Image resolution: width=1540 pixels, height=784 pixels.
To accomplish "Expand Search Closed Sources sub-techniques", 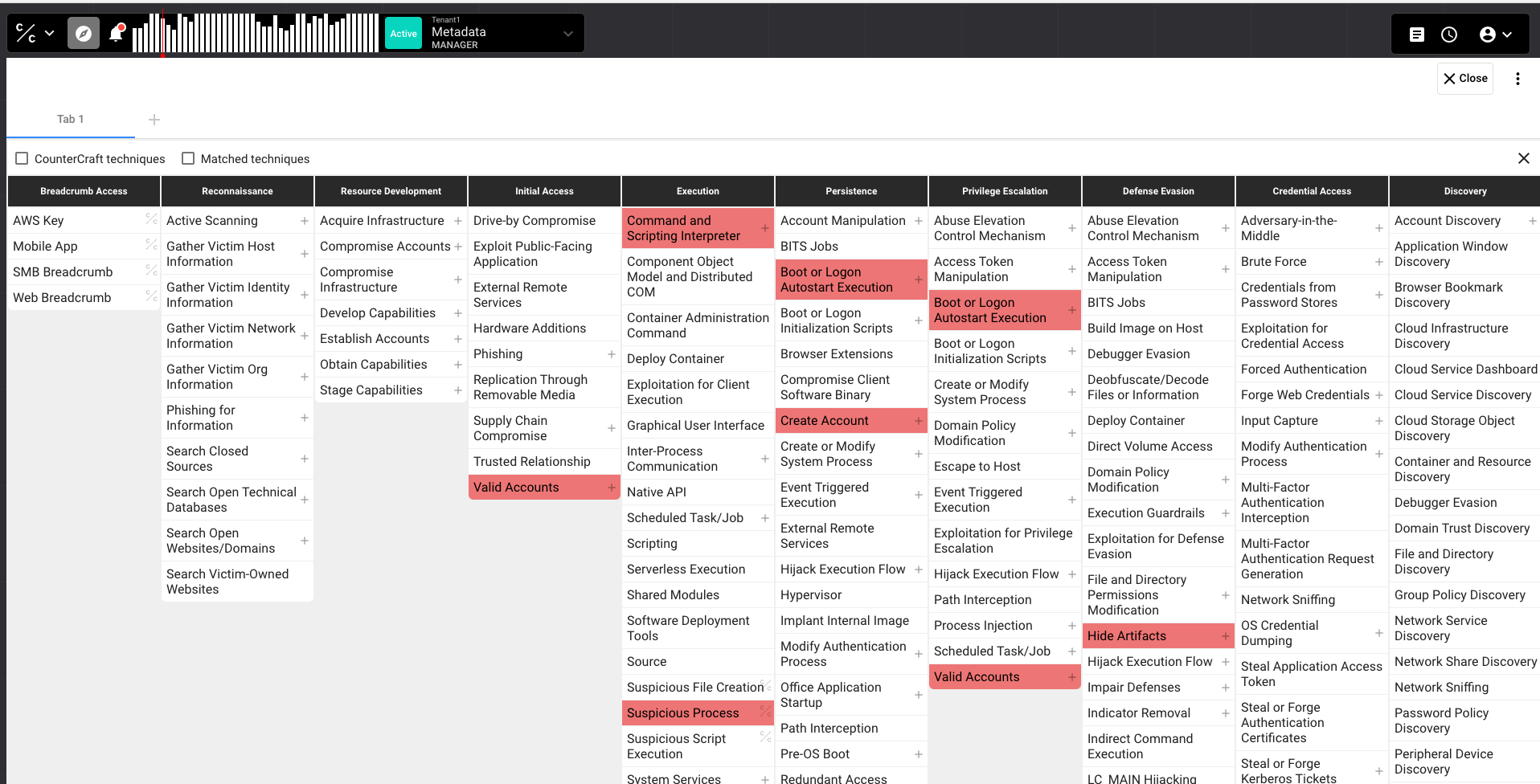I will (x=305, y=459).
